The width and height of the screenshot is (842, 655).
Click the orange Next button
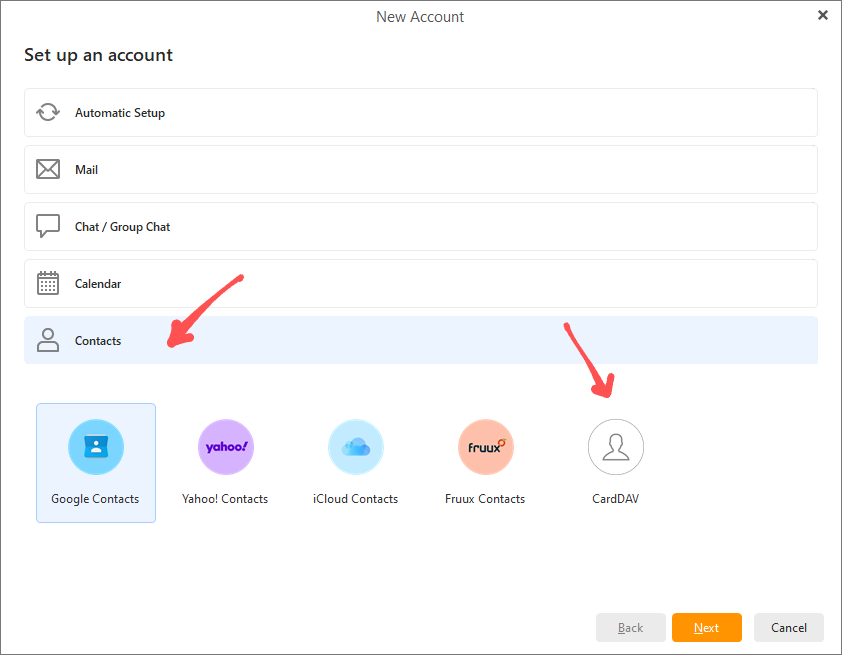[x=707, y=627]
